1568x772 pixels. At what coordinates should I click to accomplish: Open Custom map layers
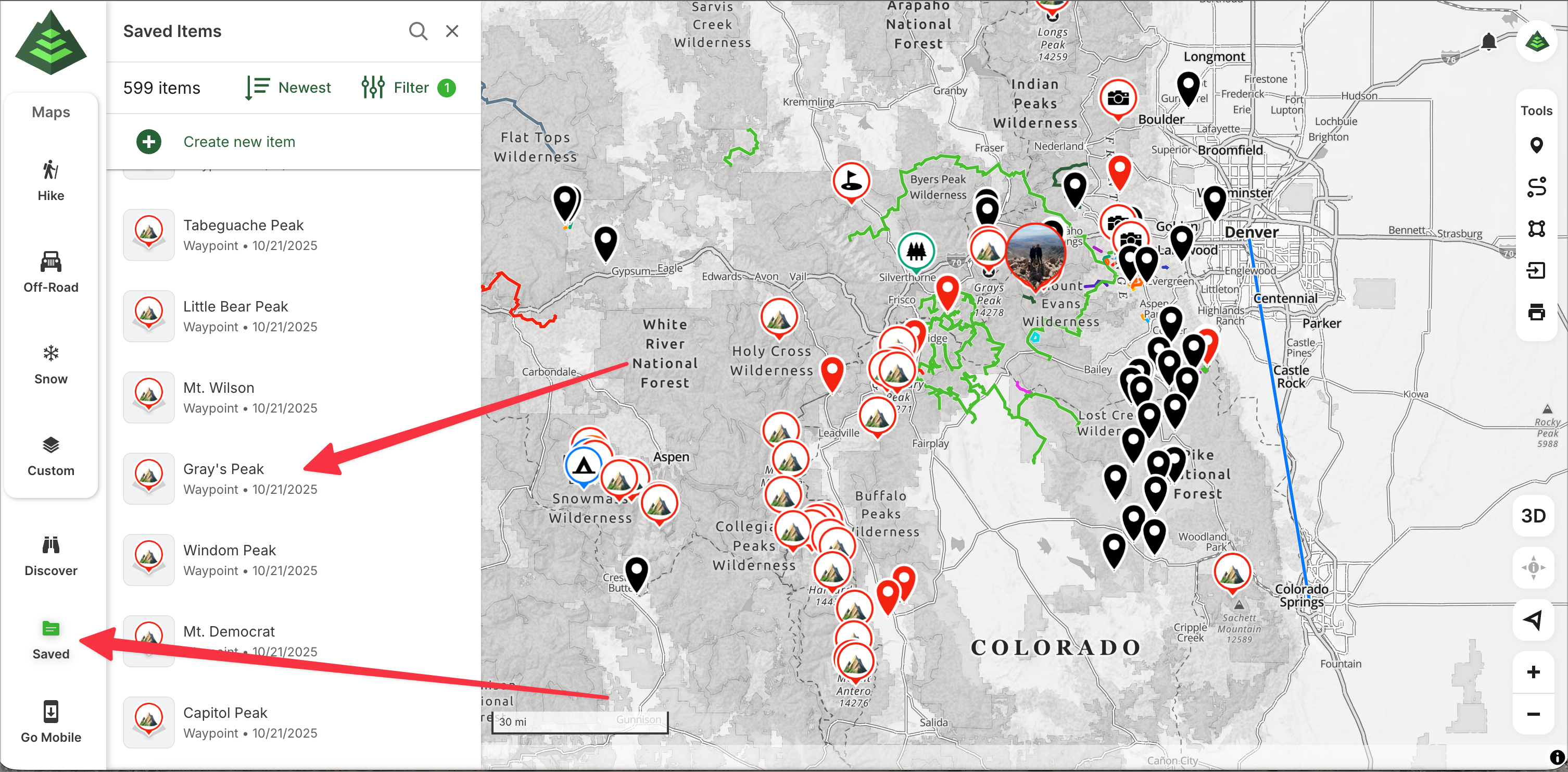50,456
